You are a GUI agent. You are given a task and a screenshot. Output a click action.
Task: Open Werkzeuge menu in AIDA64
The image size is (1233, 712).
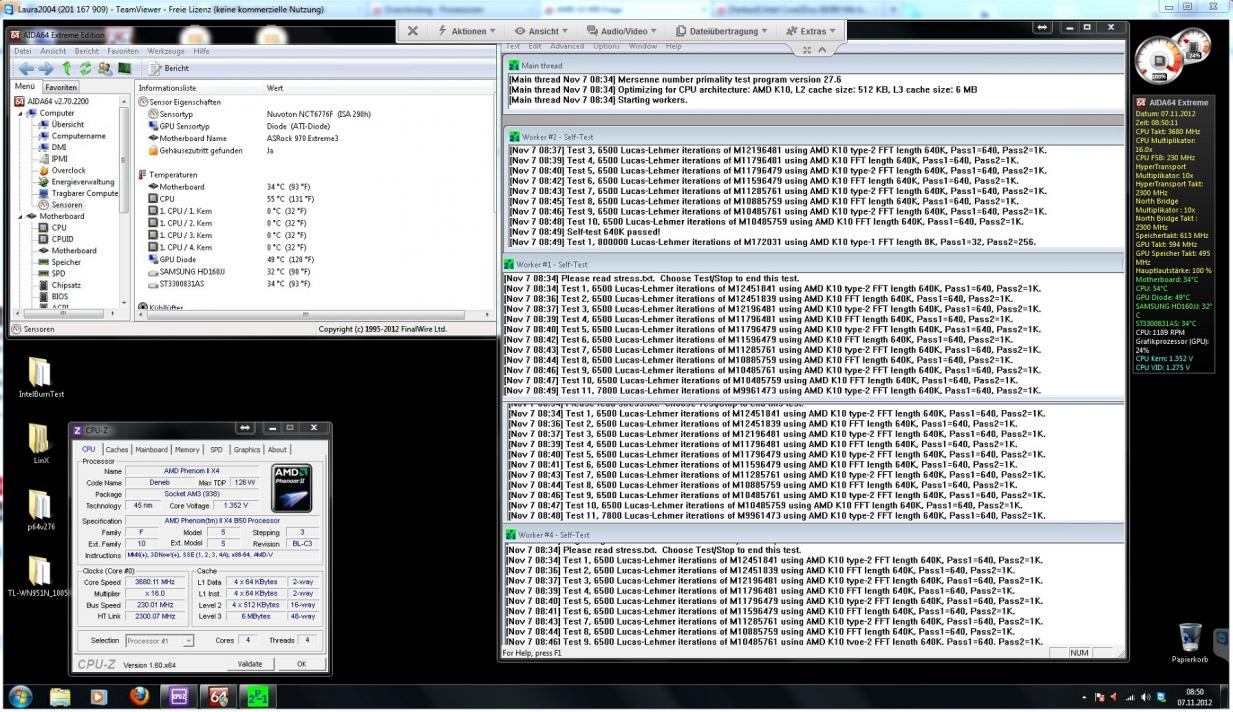[x=167, y=50]
